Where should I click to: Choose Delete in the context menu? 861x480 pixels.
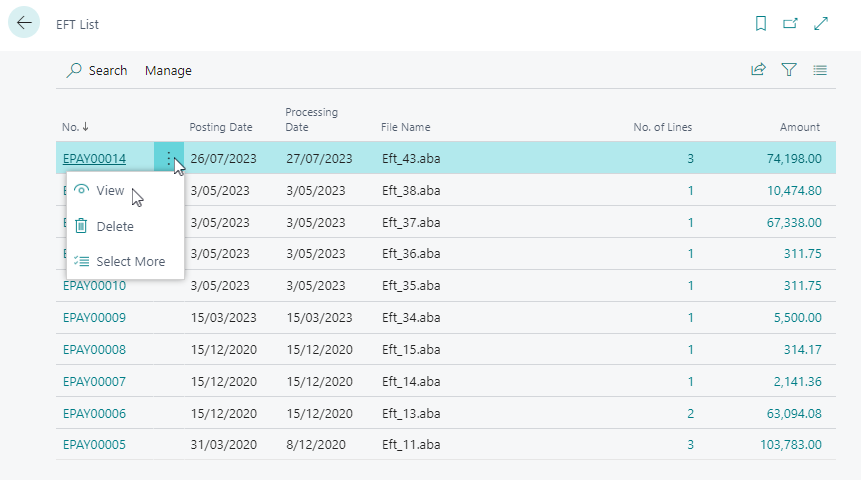click(114, 226)
